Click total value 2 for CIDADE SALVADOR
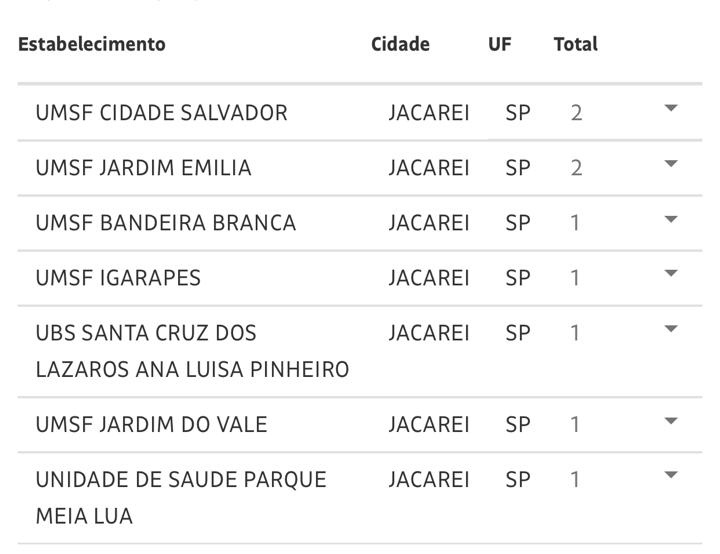Screen dimensions: 720x554 [x=576, y=113]
